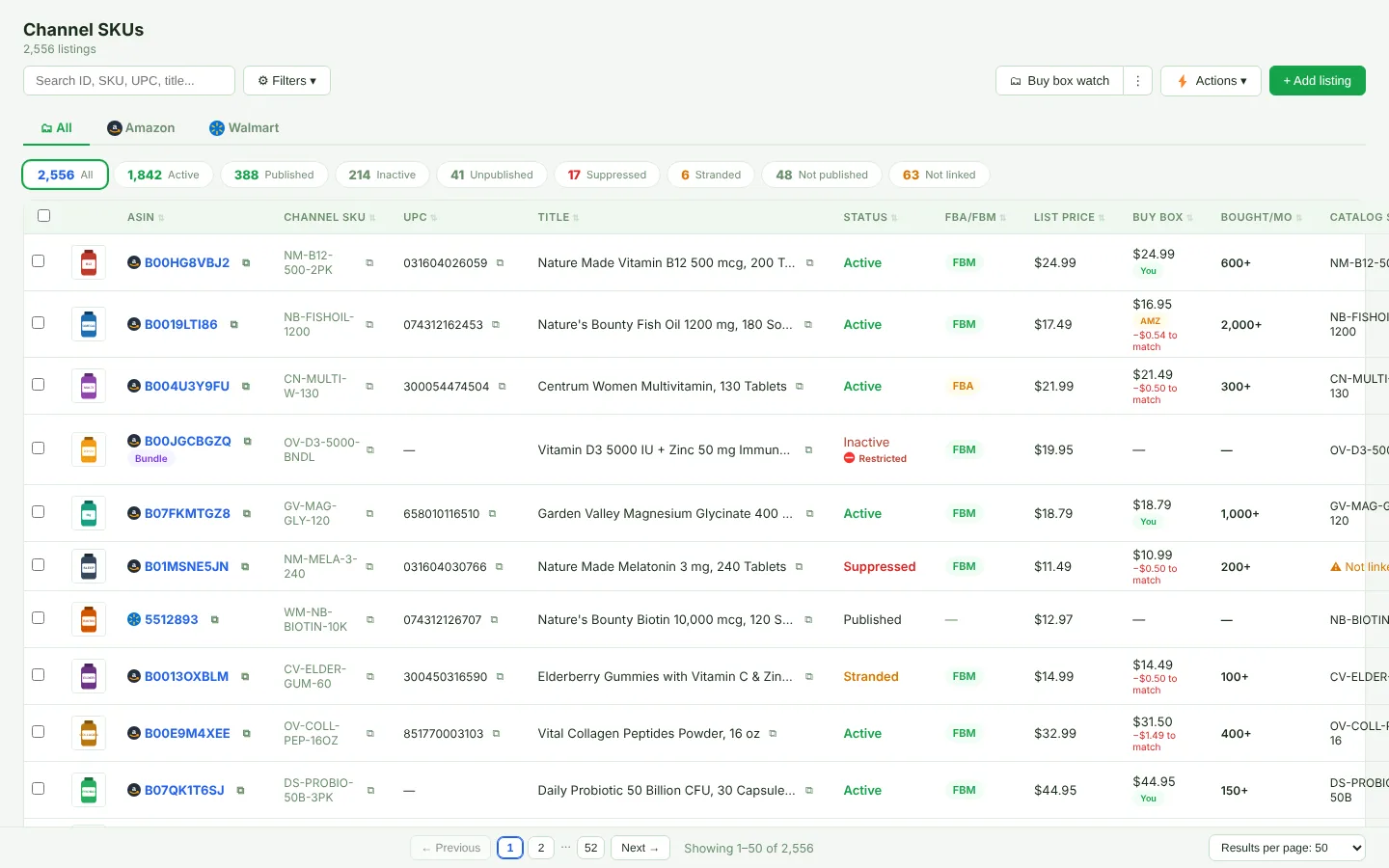
Task: Sort by the List Price column
Action: 1069,218
